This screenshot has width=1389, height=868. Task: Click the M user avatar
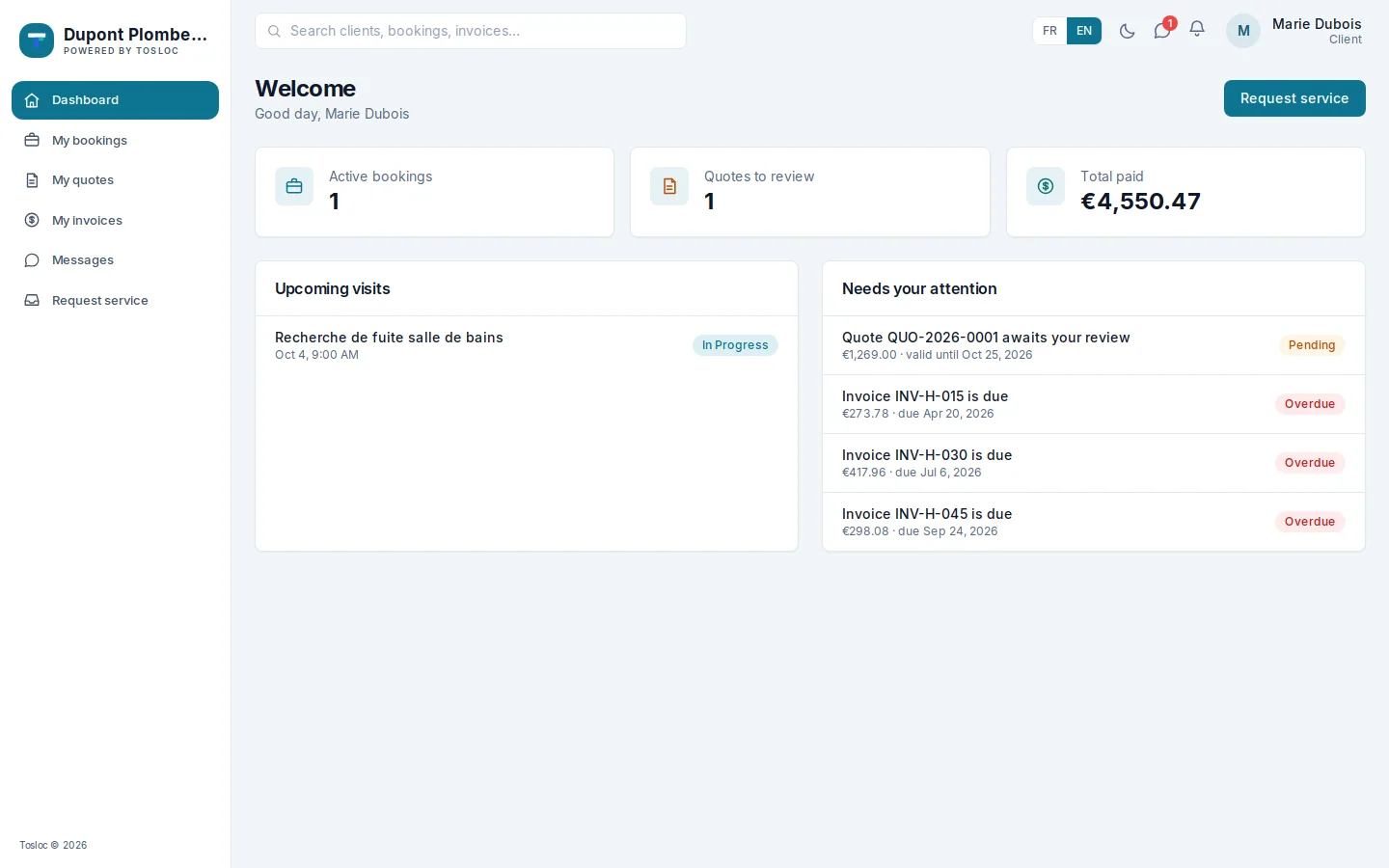point(1243,31)
